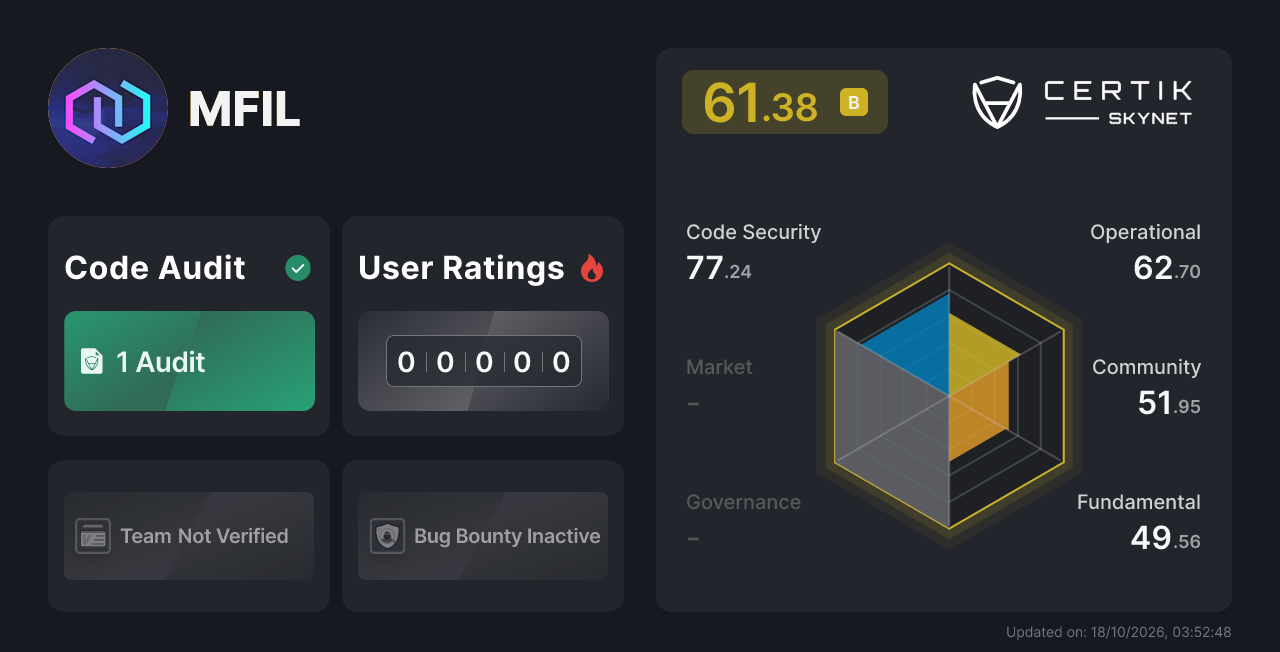Image resolution: width=1280 pixels, height=652 pixels.
Task: Click the green Code Audit checkmark icon
Action: coord(298,268)
